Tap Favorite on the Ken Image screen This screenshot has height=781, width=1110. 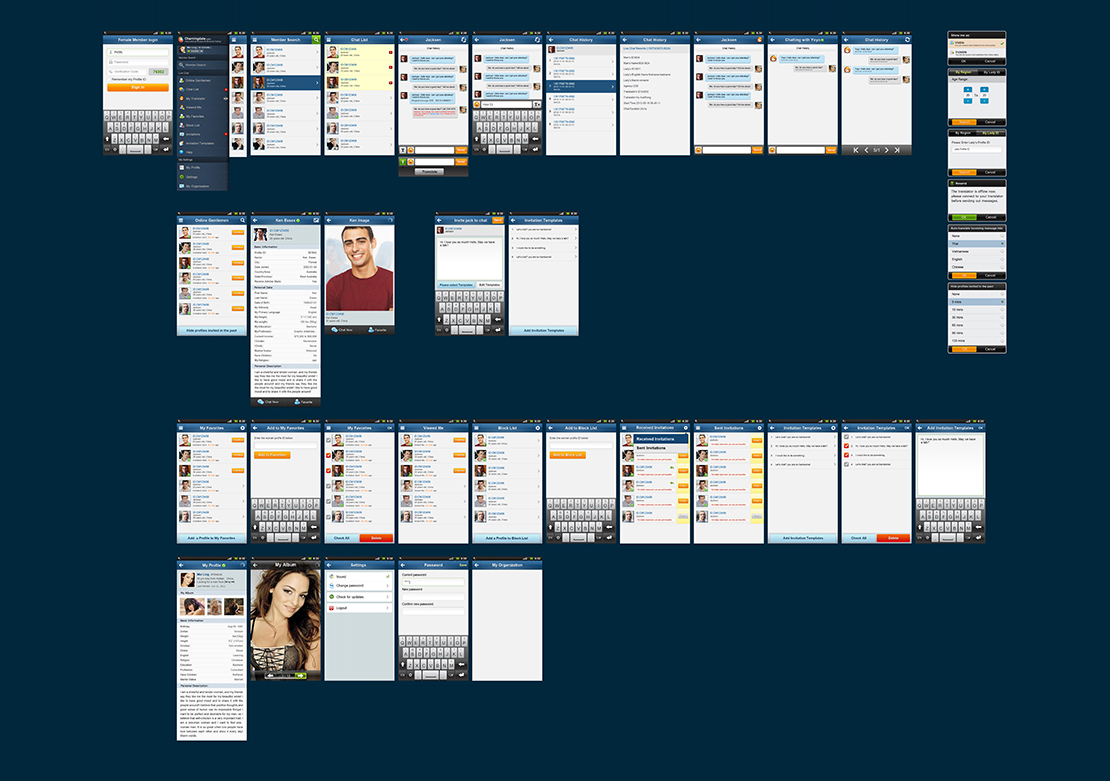[x=377, y=330]
